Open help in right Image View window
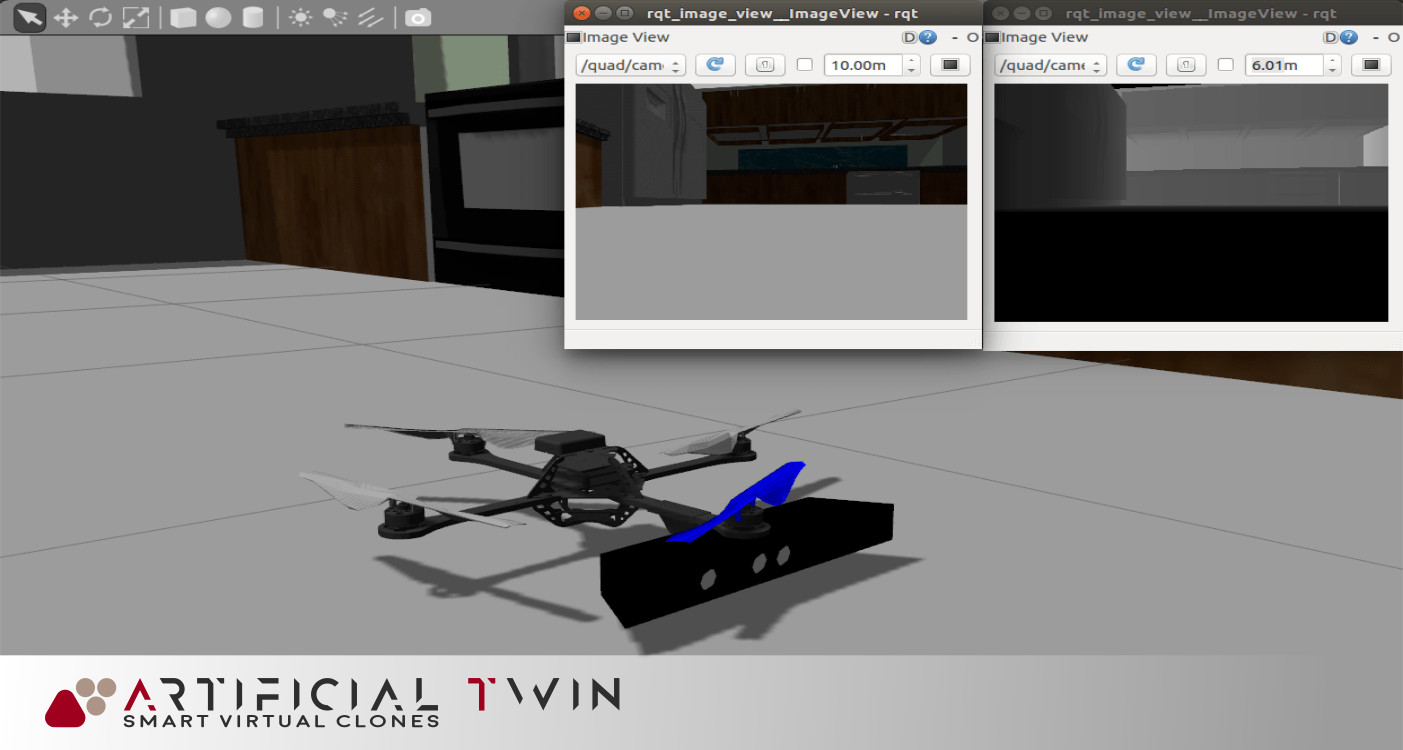This screenshot has height=750, width=1403. [1348, 37]
